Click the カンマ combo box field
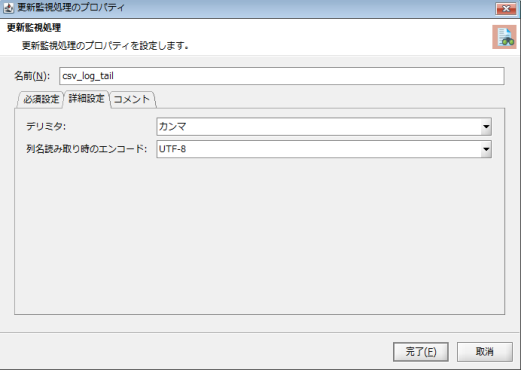Viewport: 521px width, 370px height. (x=324, y=127)
